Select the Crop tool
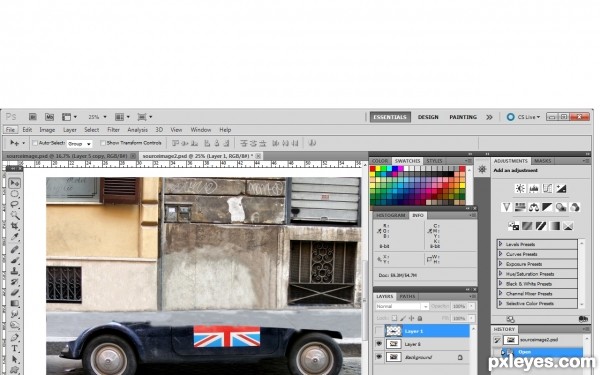The image size is (600, 375). 15,226
